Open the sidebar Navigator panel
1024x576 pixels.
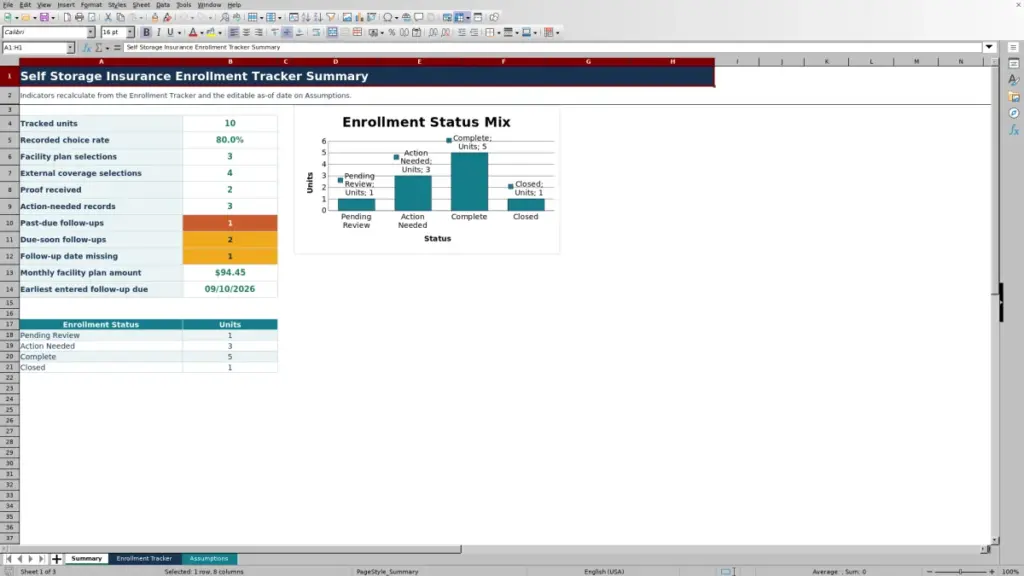coord(1014,114)
